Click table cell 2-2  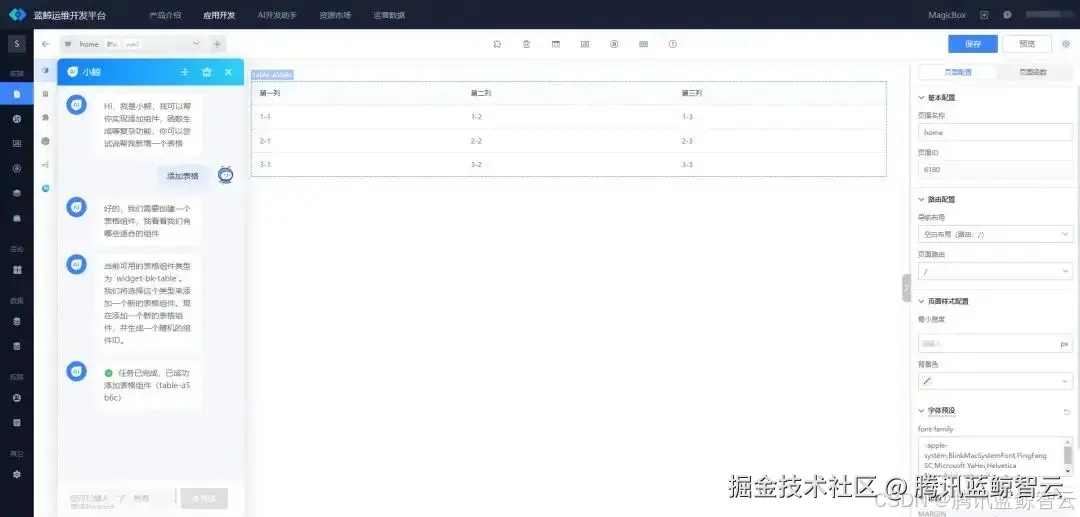pos(475,140)
